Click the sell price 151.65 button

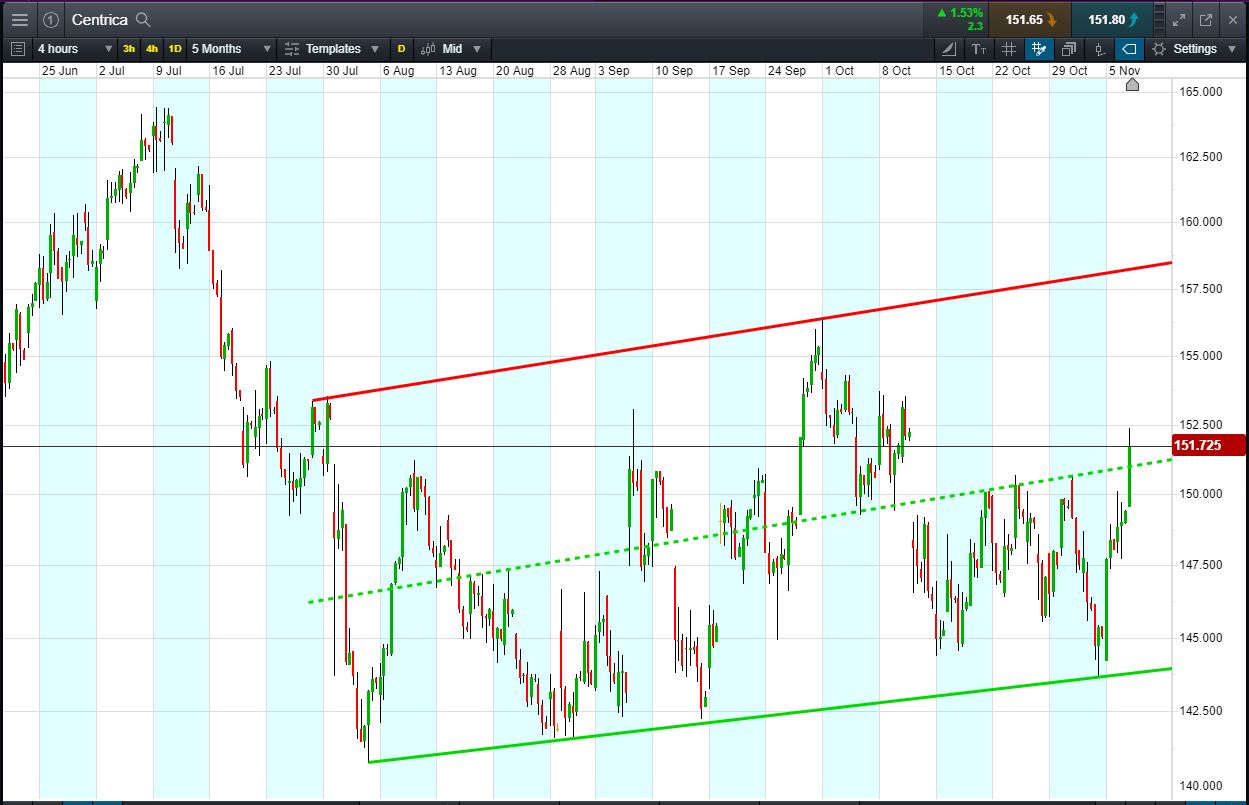pos(1030,19)
